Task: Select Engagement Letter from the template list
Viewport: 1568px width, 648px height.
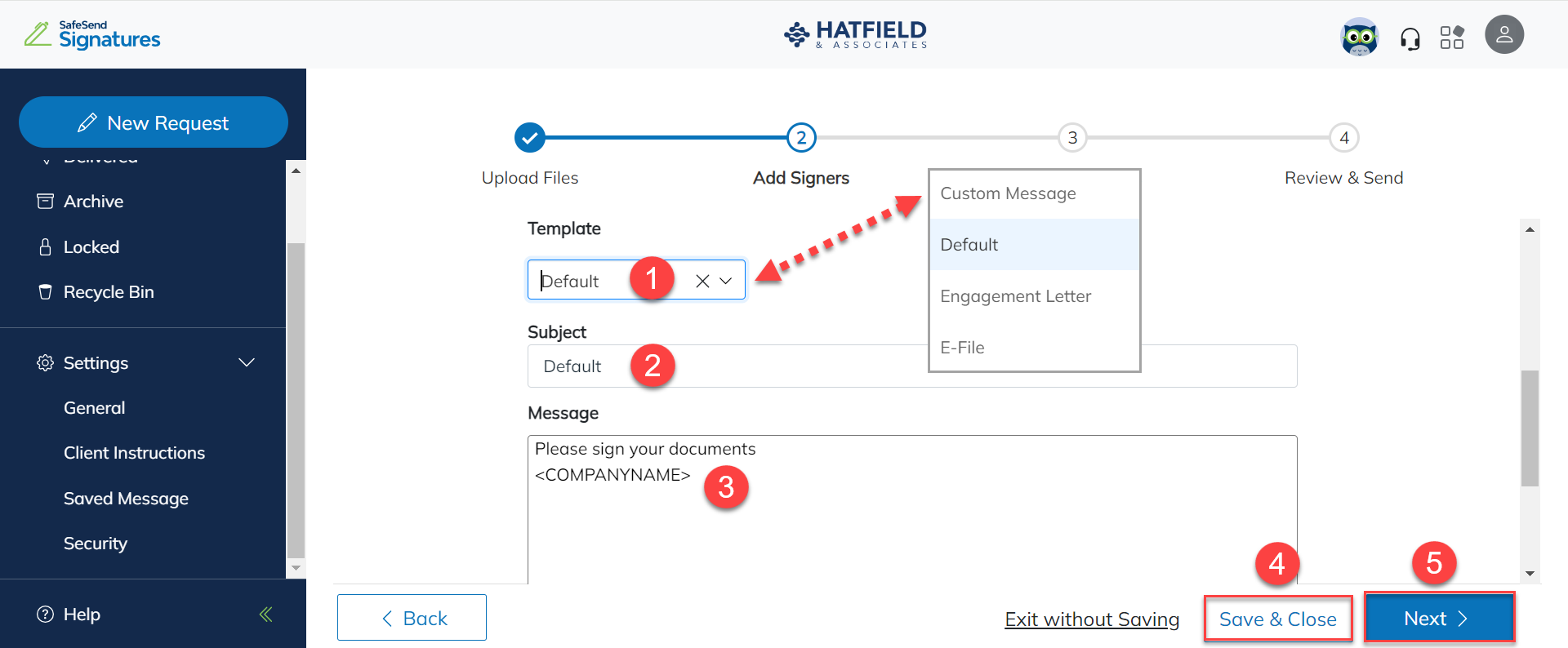Action: pos(1015,296)
